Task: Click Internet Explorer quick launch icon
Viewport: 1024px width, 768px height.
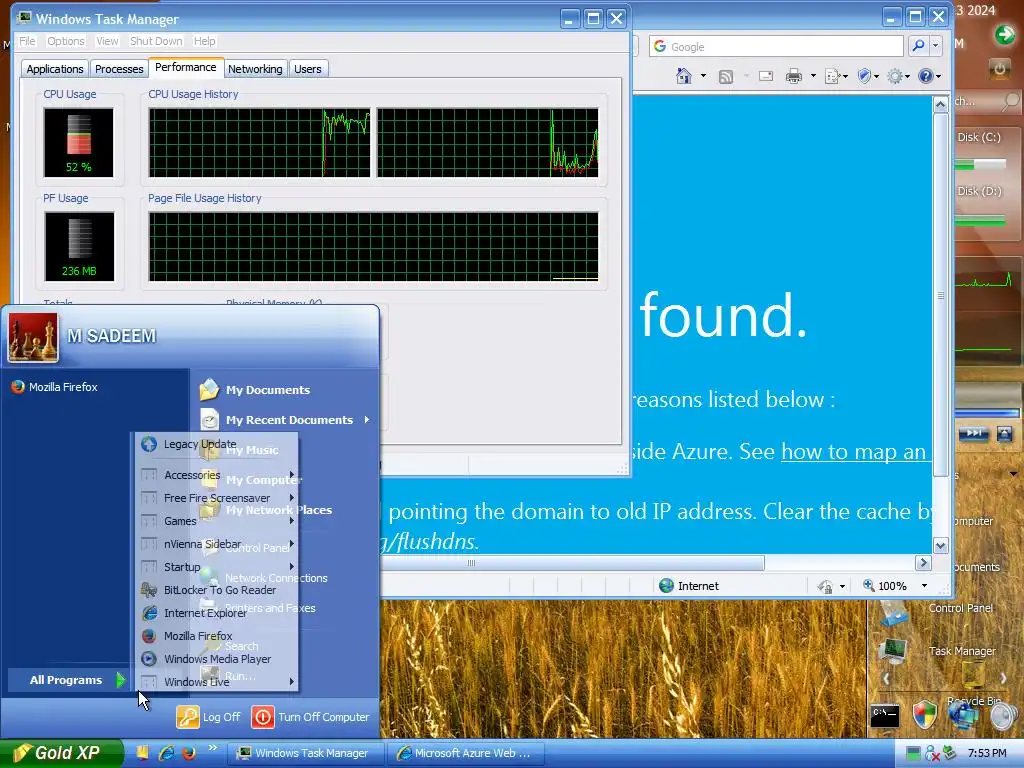Action: click(x=167, y=753)
